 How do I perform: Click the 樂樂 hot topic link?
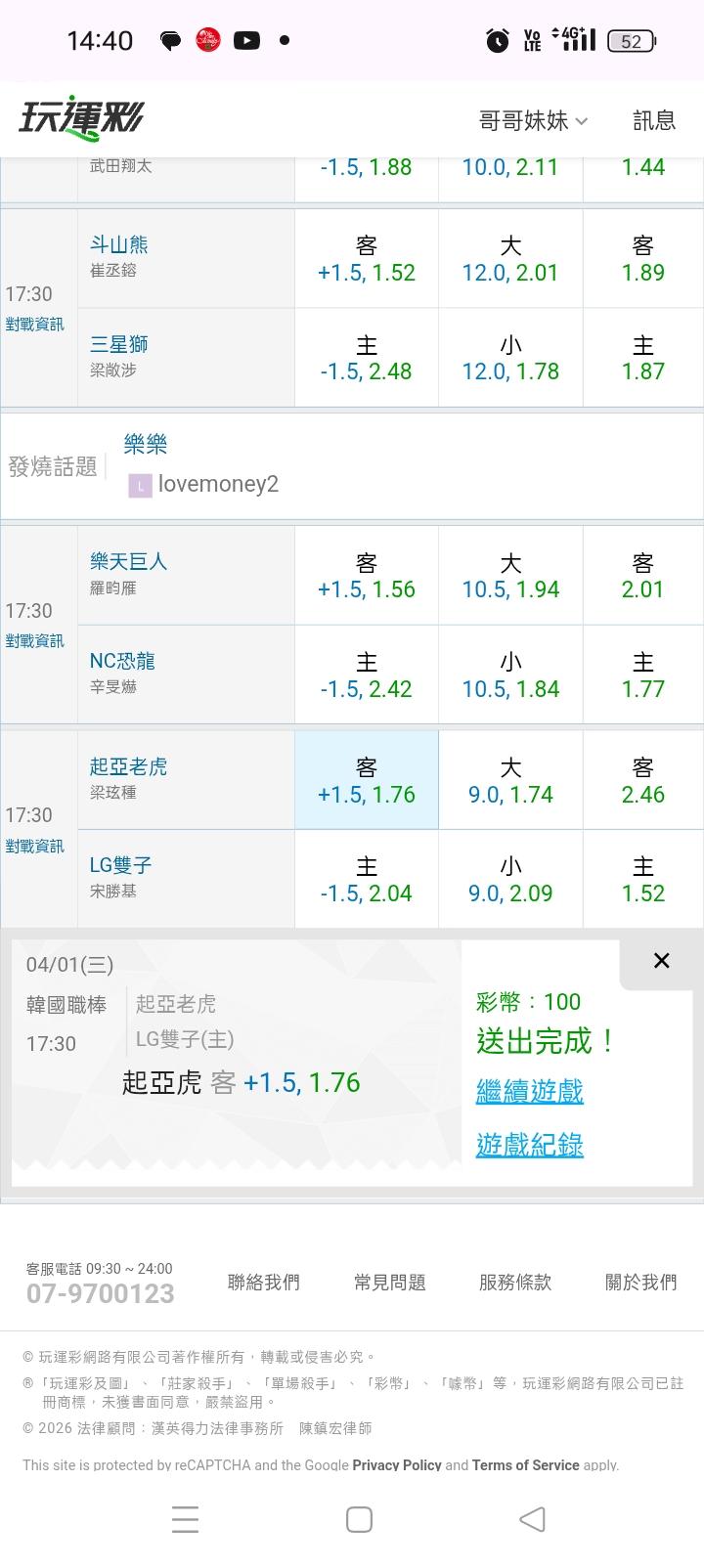click(x=146, y=445)
